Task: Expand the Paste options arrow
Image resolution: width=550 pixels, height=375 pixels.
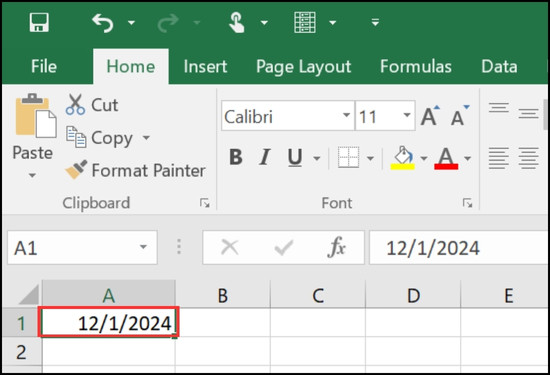Action: click(x=32, y=175)
